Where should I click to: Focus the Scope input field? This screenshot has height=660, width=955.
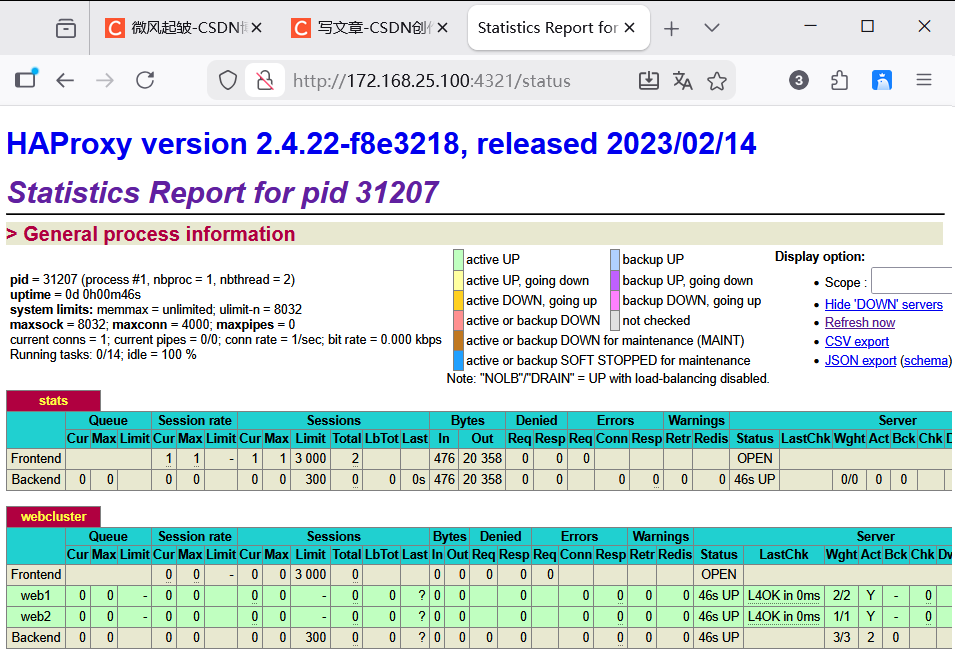(912, 281)
